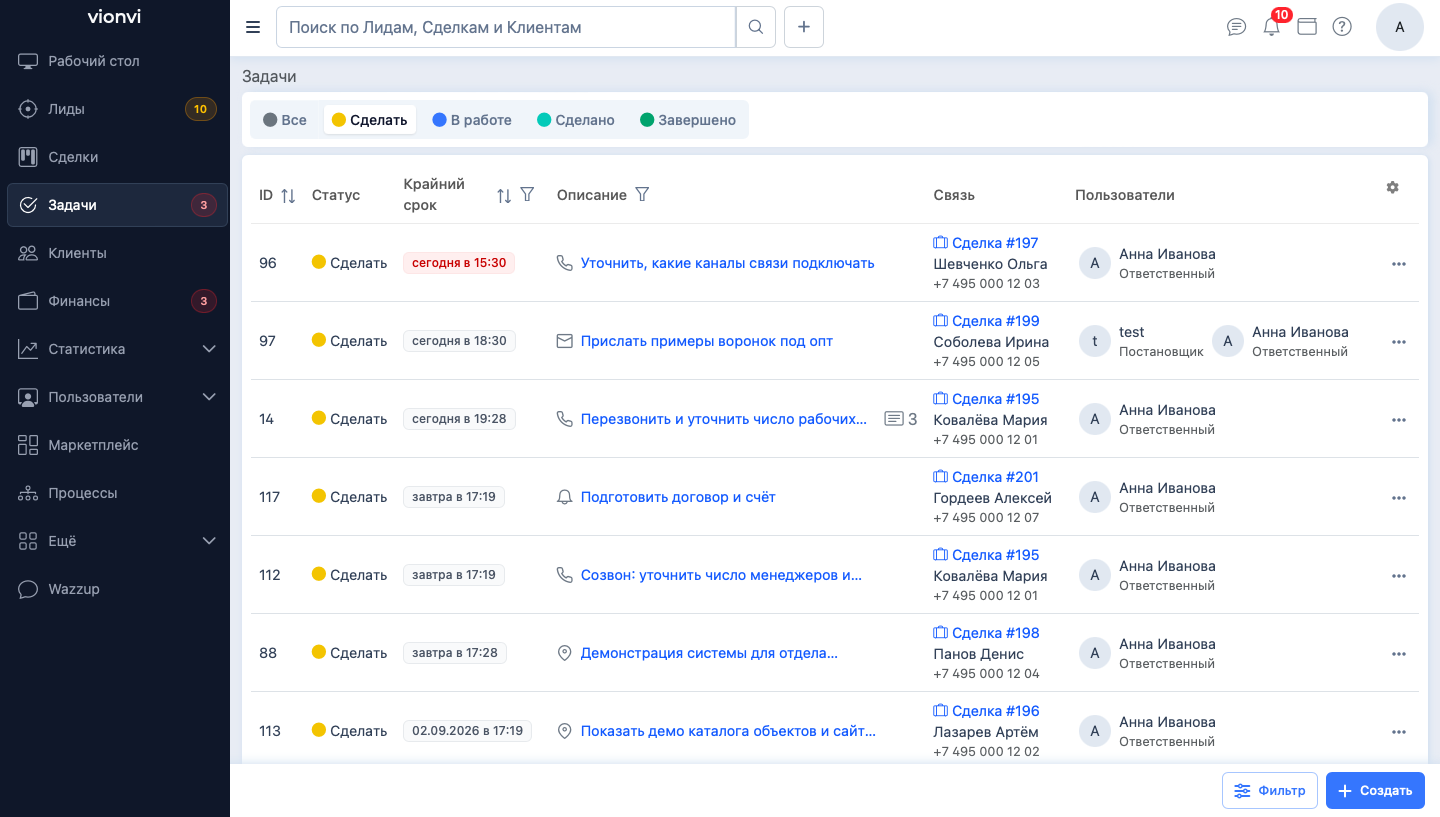1440x817 pixels.
Task: Click the plus quick-add button in top bar
Action: (804, 27)
